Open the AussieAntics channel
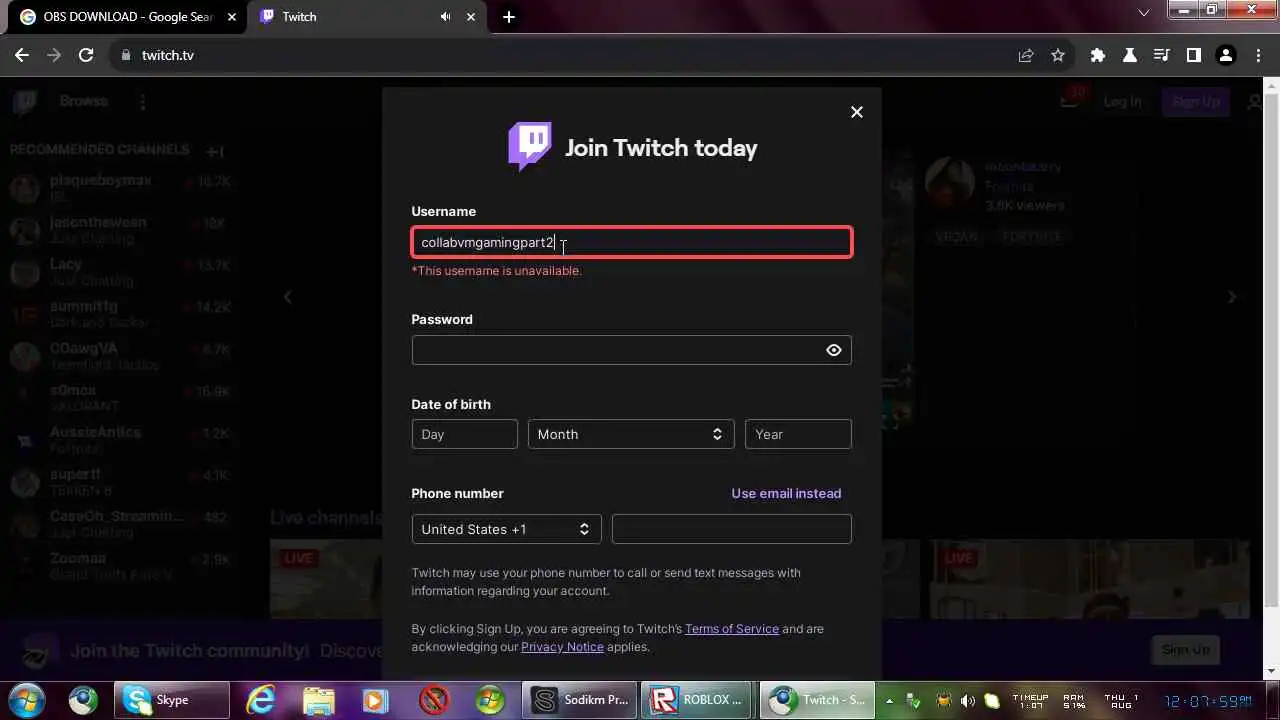This screenshot has width=1280, height=720. pyautogui.click(x=120, y=439)
